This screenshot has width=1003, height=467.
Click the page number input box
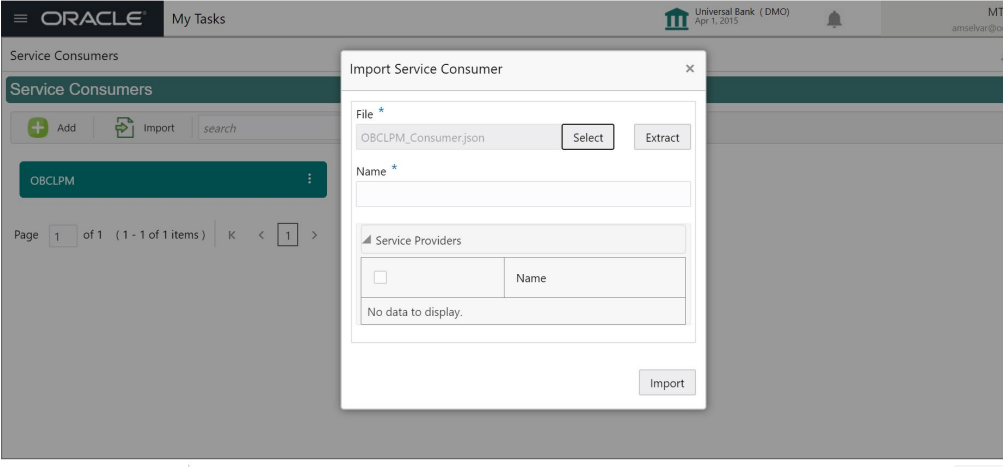[x=63, y=235]
